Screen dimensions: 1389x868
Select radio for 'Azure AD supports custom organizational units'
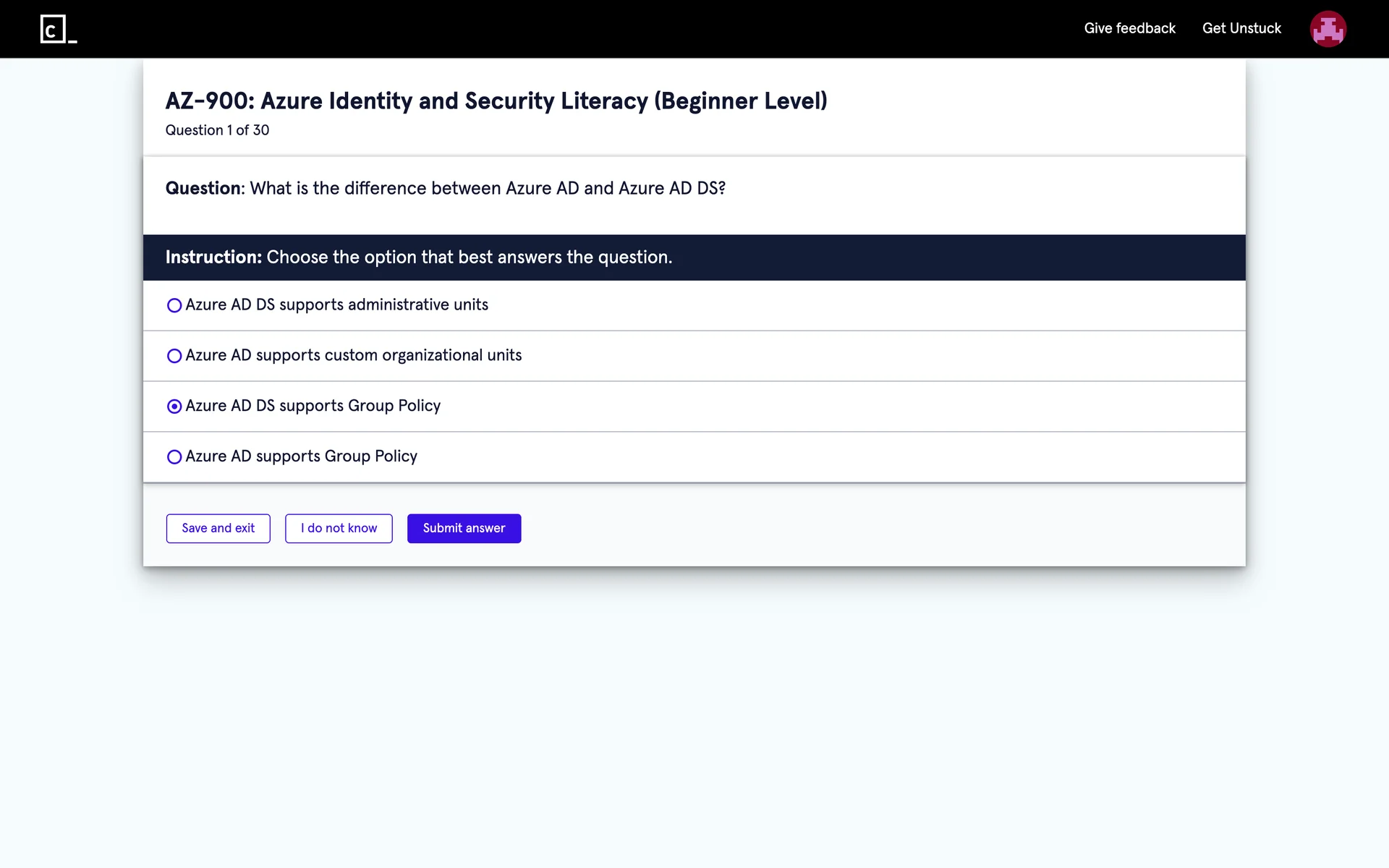click(x=174, y=356)
